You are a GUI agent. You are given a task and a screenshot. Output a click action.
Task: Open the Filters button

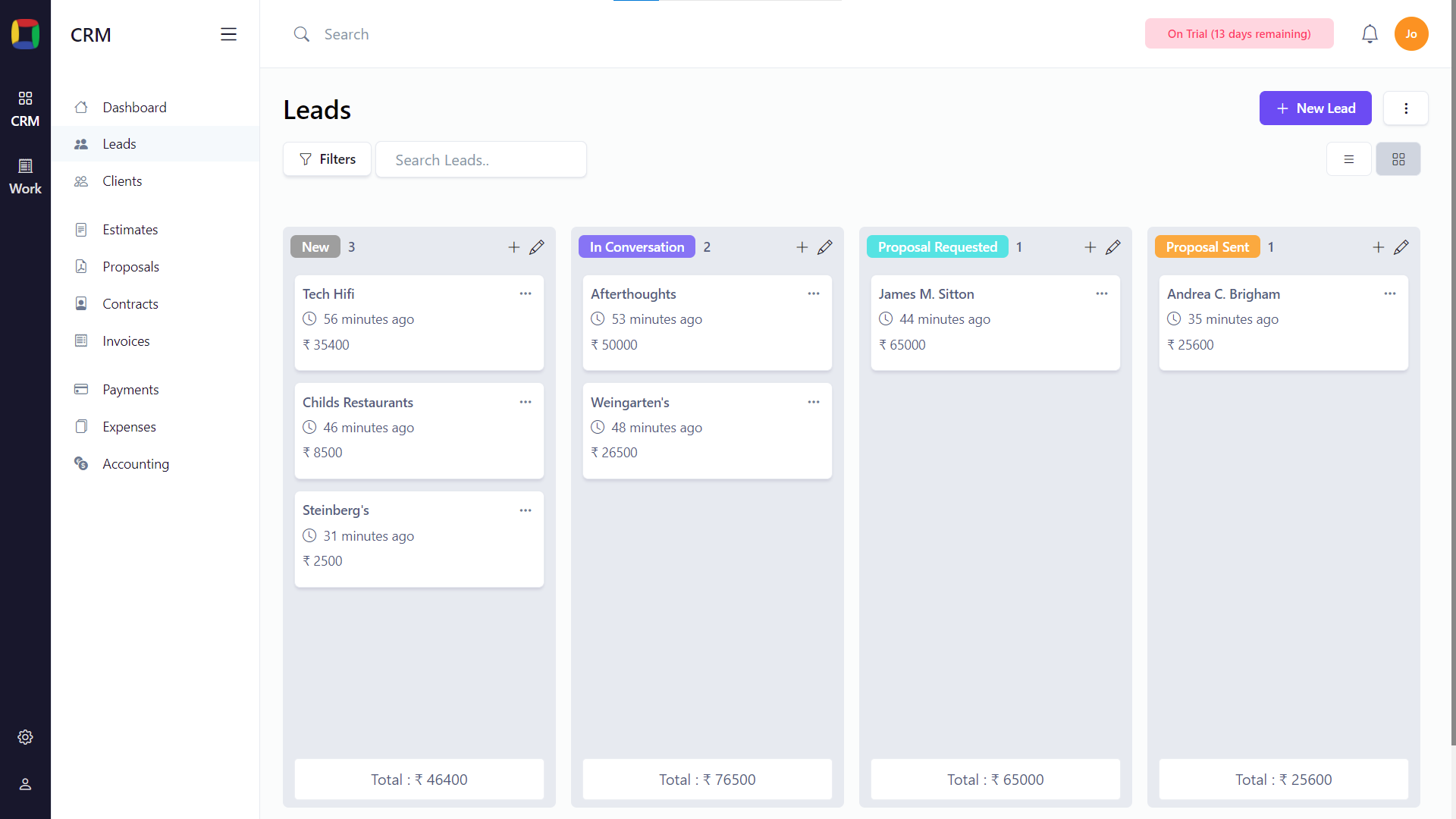pyautogui.click(x=328, y=159)
